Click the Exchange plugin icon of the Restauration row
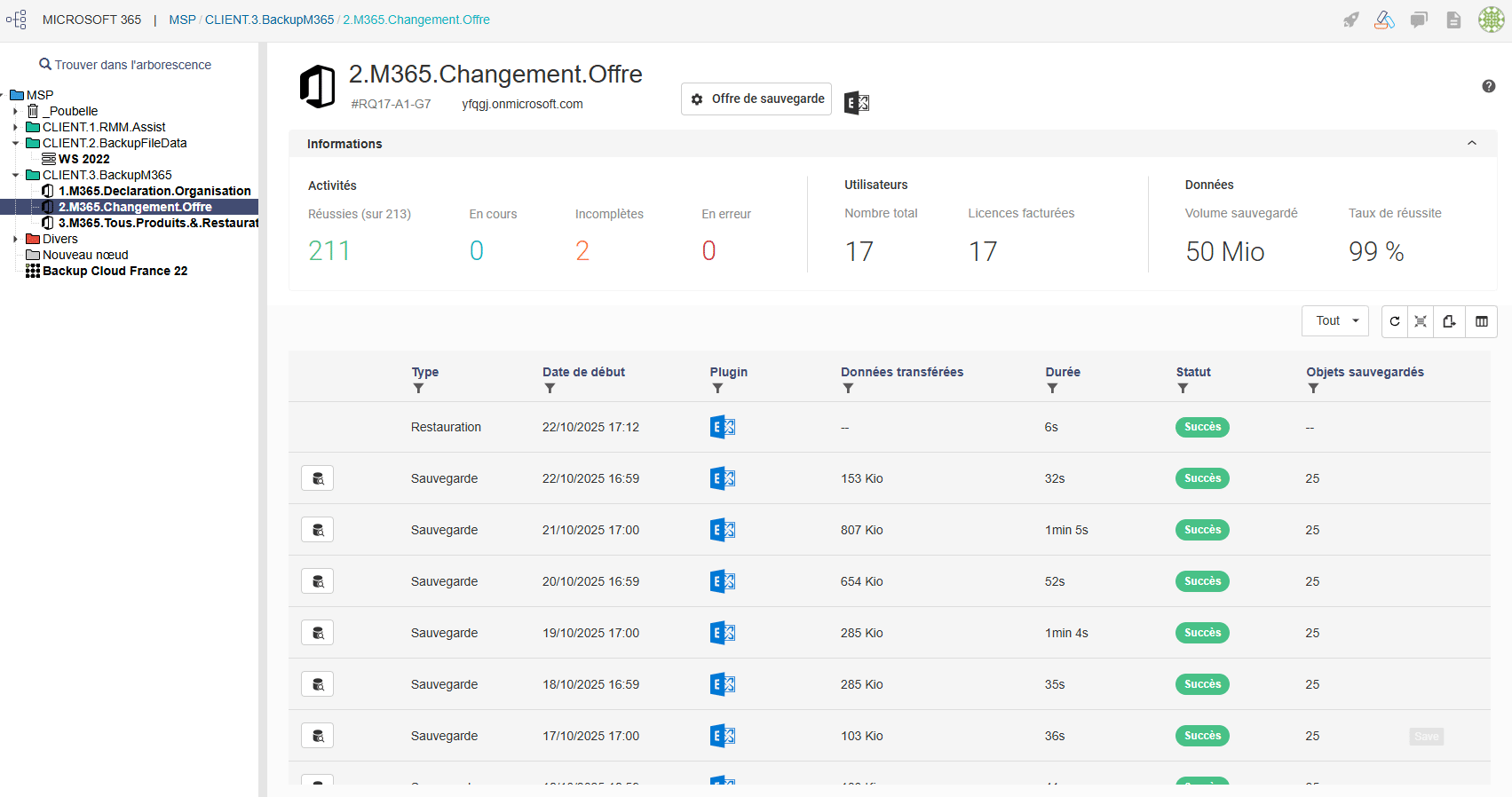The width and height of the screenshot is (1512, 797). tap(723, 427)
